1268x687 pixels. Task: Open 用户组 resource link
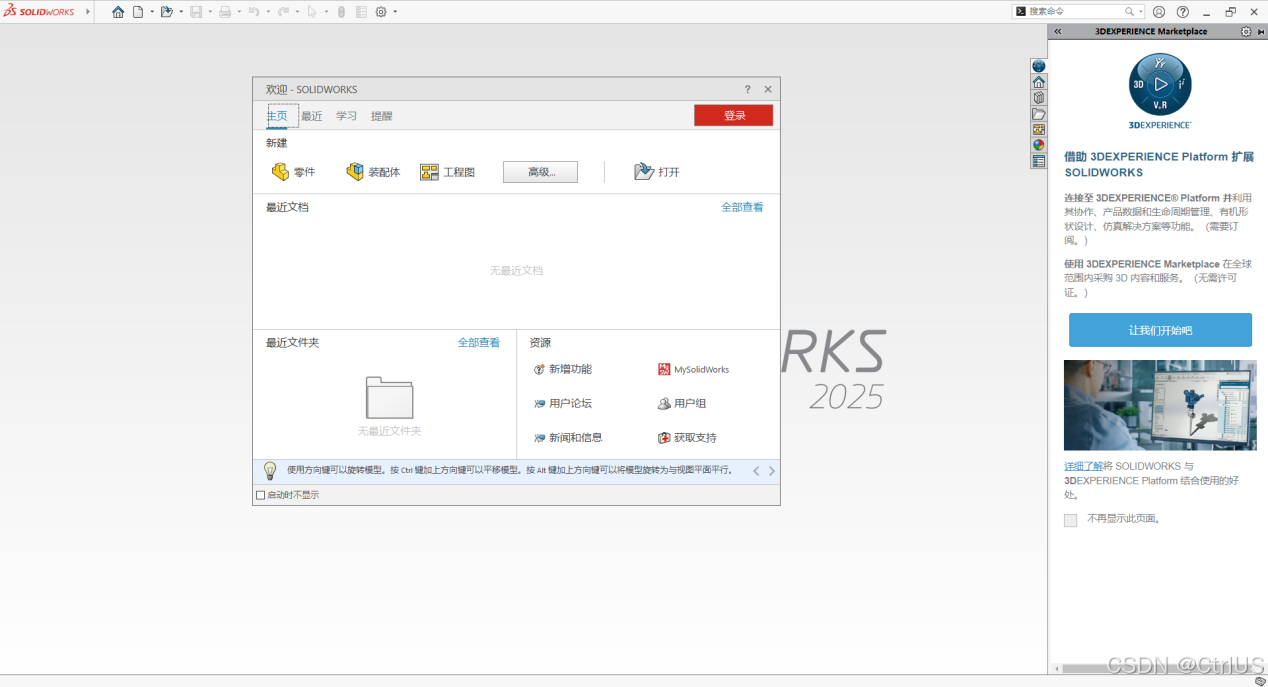tap(683, 403)
